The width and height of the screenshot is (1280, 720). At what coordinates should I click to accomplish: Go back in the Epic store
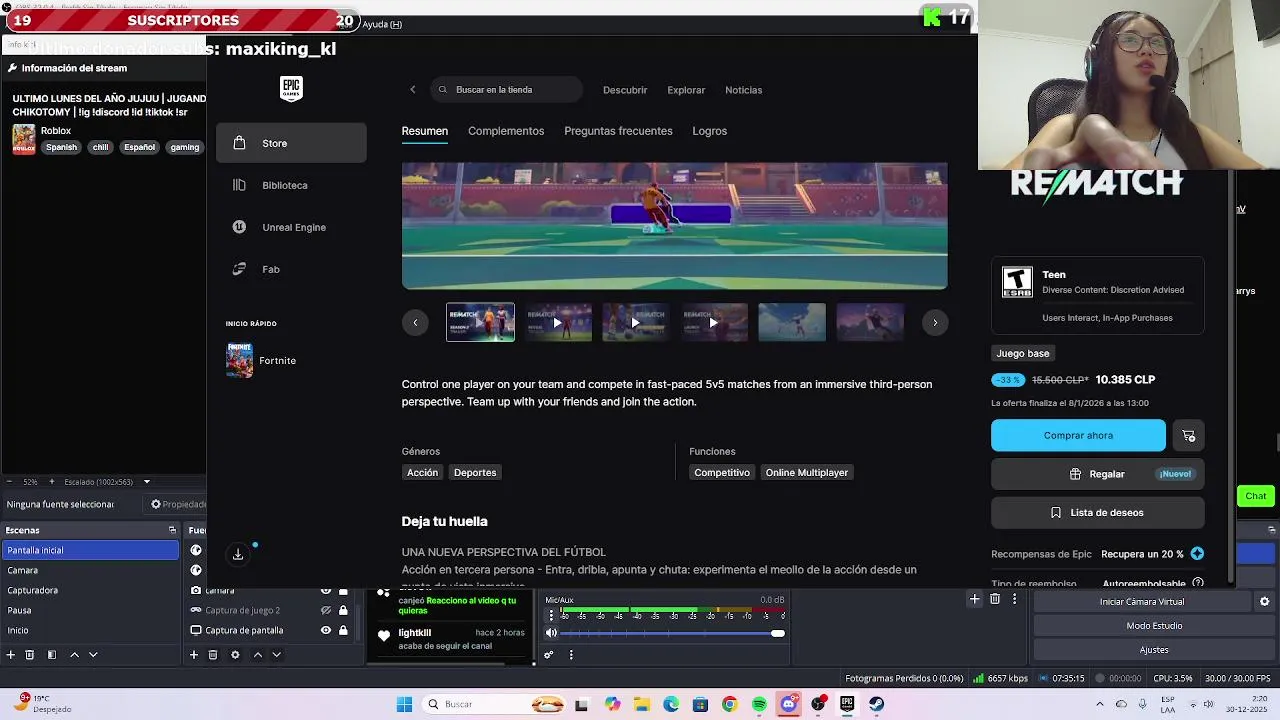(x=413, y=90)
